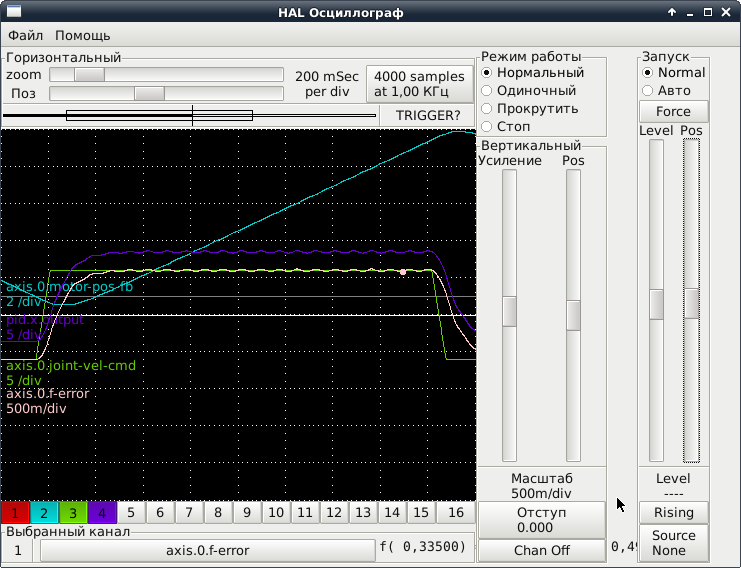
Task: Click the vertical Pos slider handle
Action: click(x=573, y=315)
